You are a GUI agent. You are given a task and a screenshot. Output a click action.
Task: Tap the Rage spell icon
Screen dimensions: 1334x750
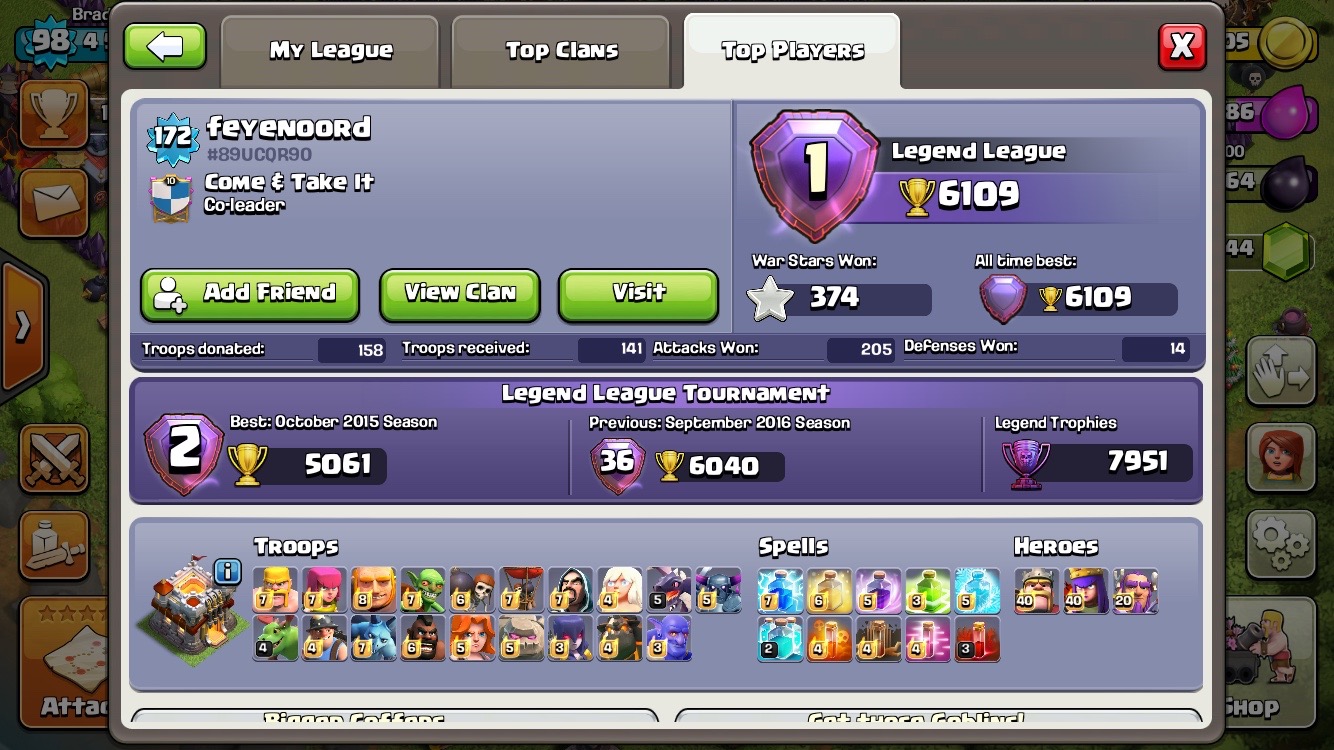pos(879,590)
